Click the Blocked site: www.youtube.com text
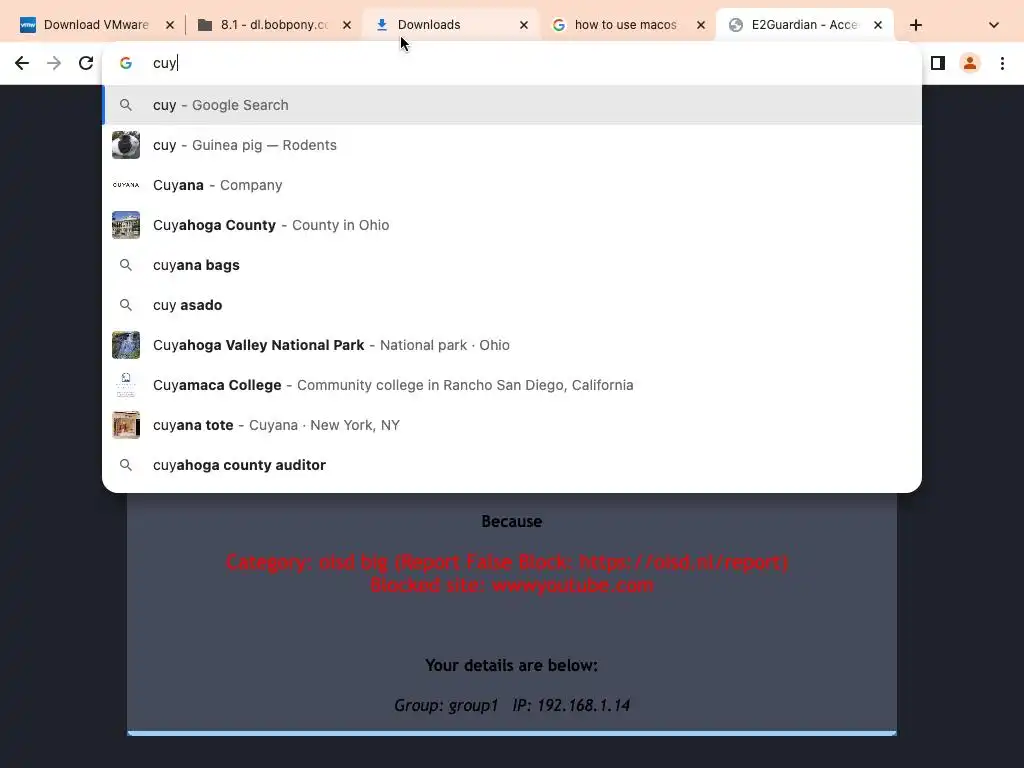The image size is (1024, 768). (x=511, y=585)
